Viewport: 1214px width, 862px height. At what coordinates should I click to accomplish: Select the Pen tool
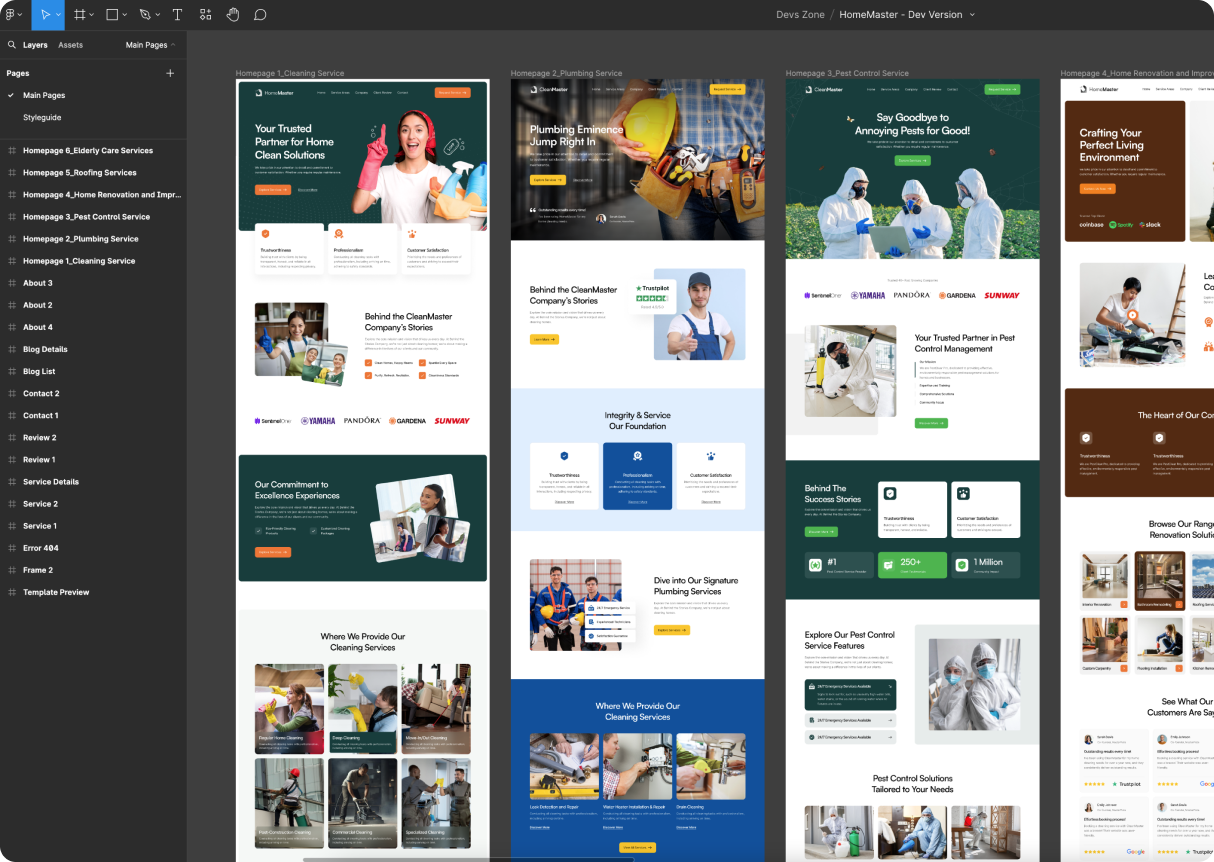145,15
